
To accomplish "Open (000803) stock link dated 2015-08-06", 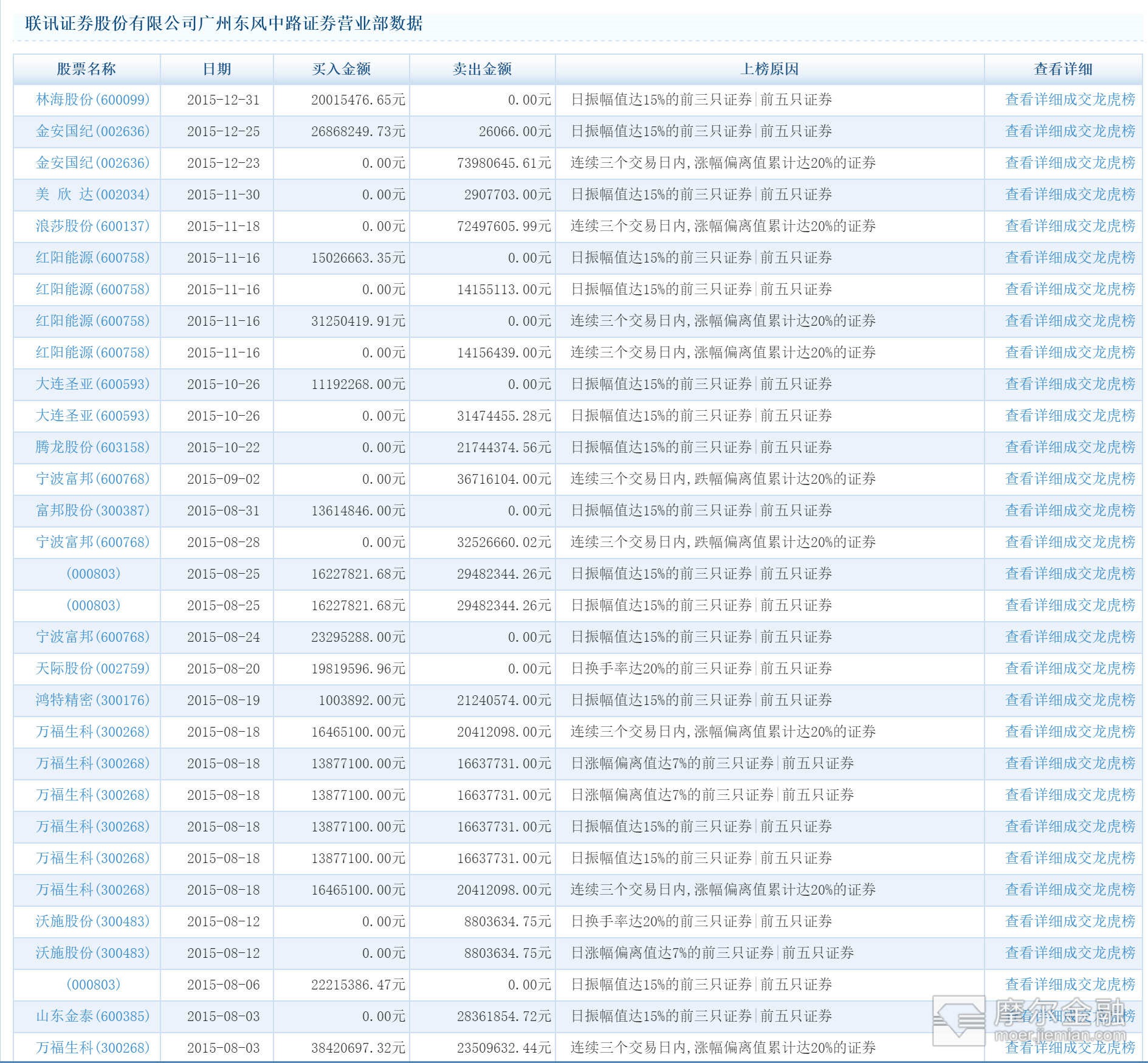I will (x=93, y=985).
